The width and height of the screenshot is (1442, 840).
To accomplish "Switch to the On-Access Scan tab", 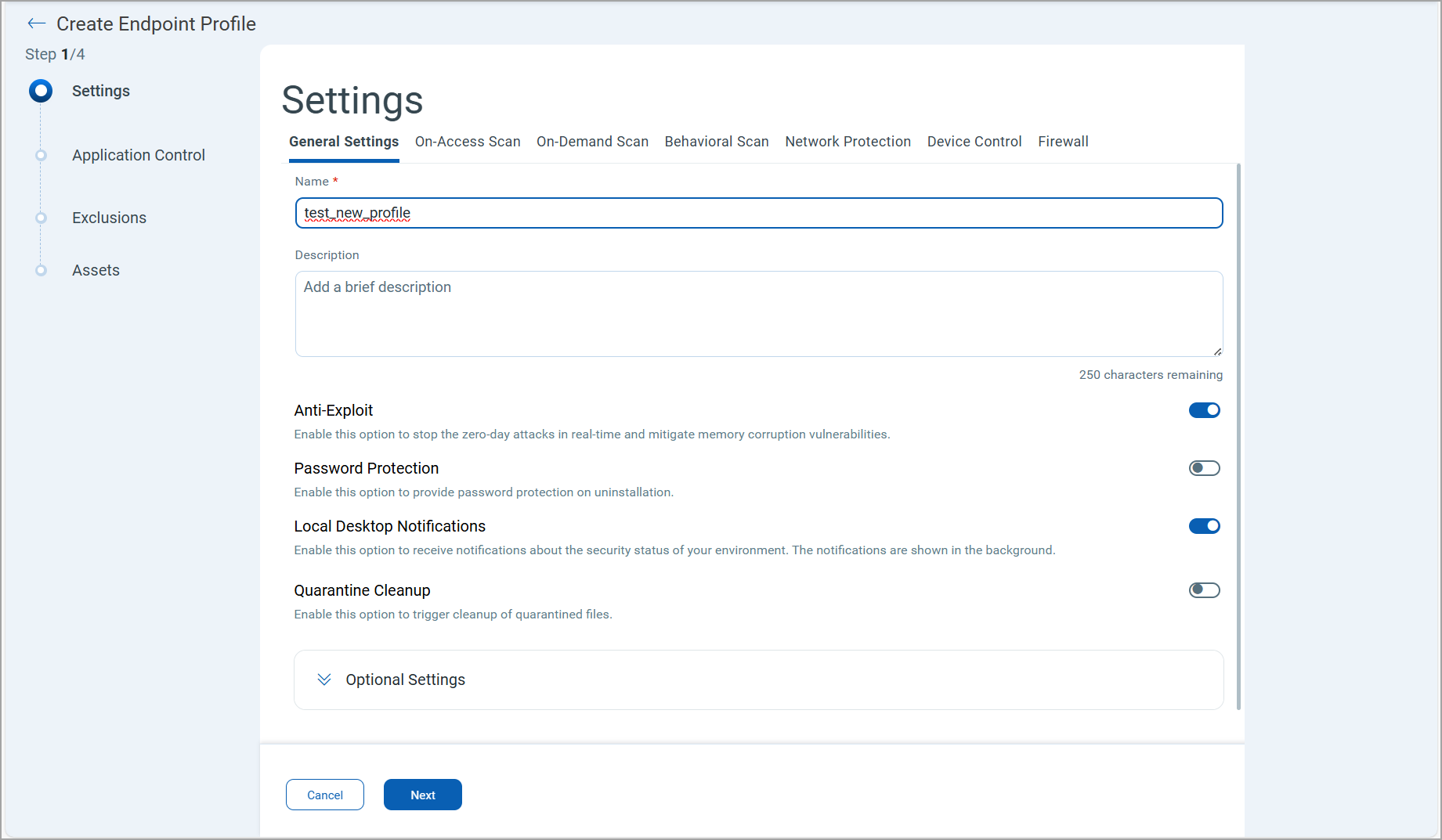I will coord(468,142).
